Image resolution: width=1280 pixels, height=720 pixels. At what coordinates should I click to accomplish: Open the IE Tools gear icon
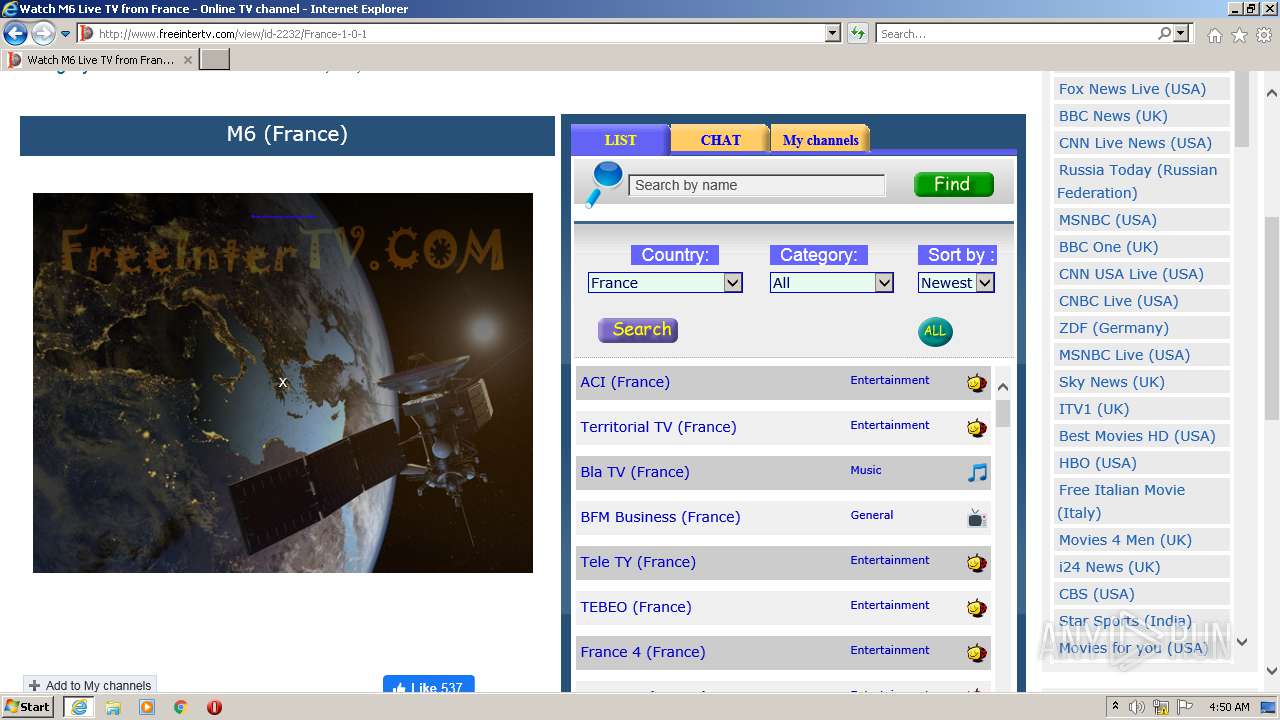coord(1264,35)
